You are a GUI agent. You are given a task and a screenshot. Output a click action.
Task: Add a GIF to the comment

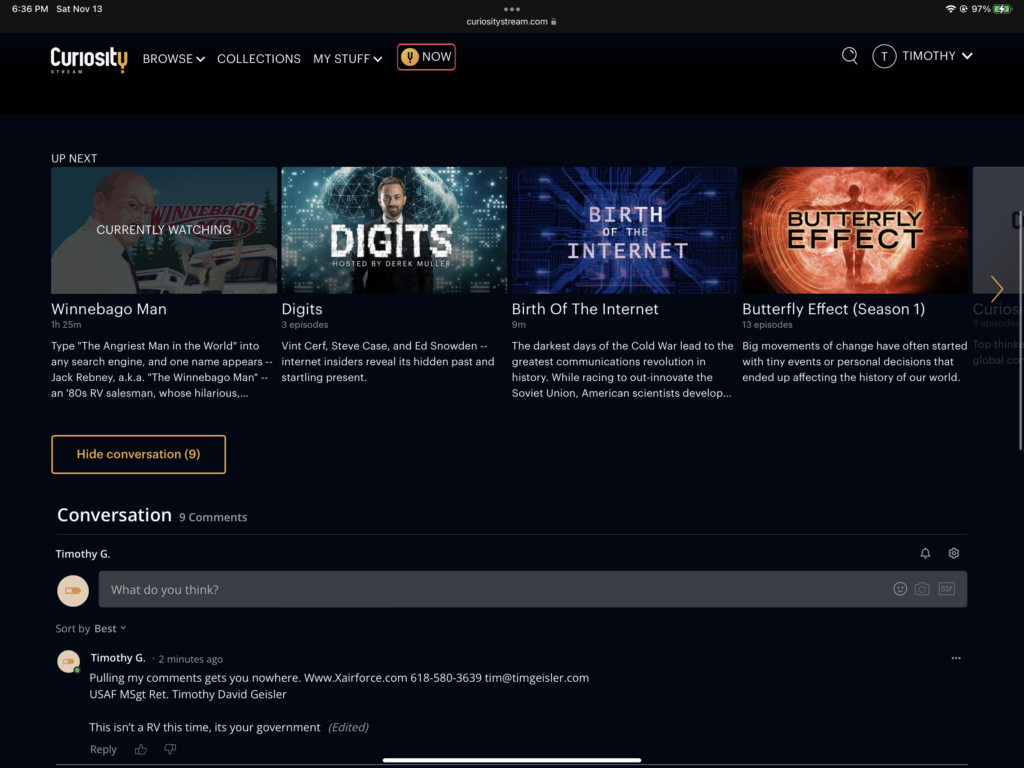pyautogui.click(x=946, y=589)
